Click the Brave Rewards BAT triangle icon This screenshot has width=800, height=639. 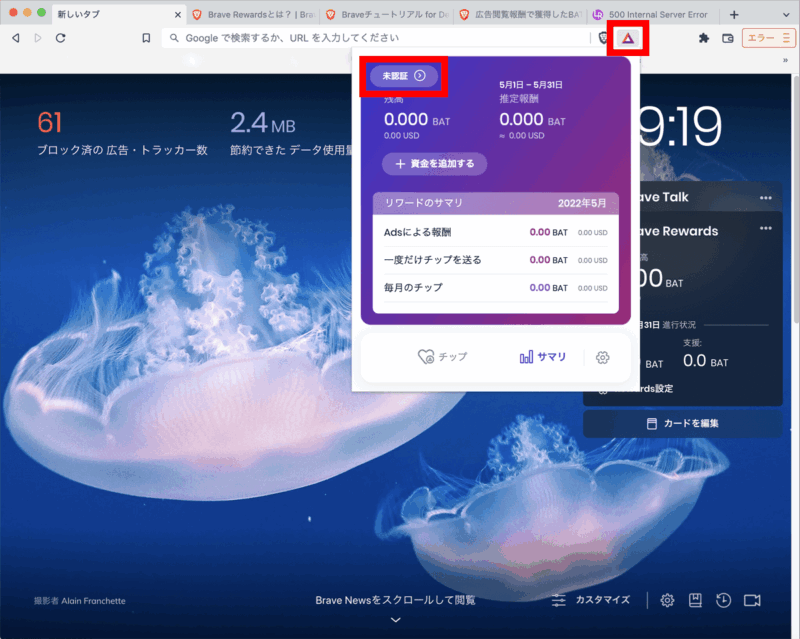[628, 38]
